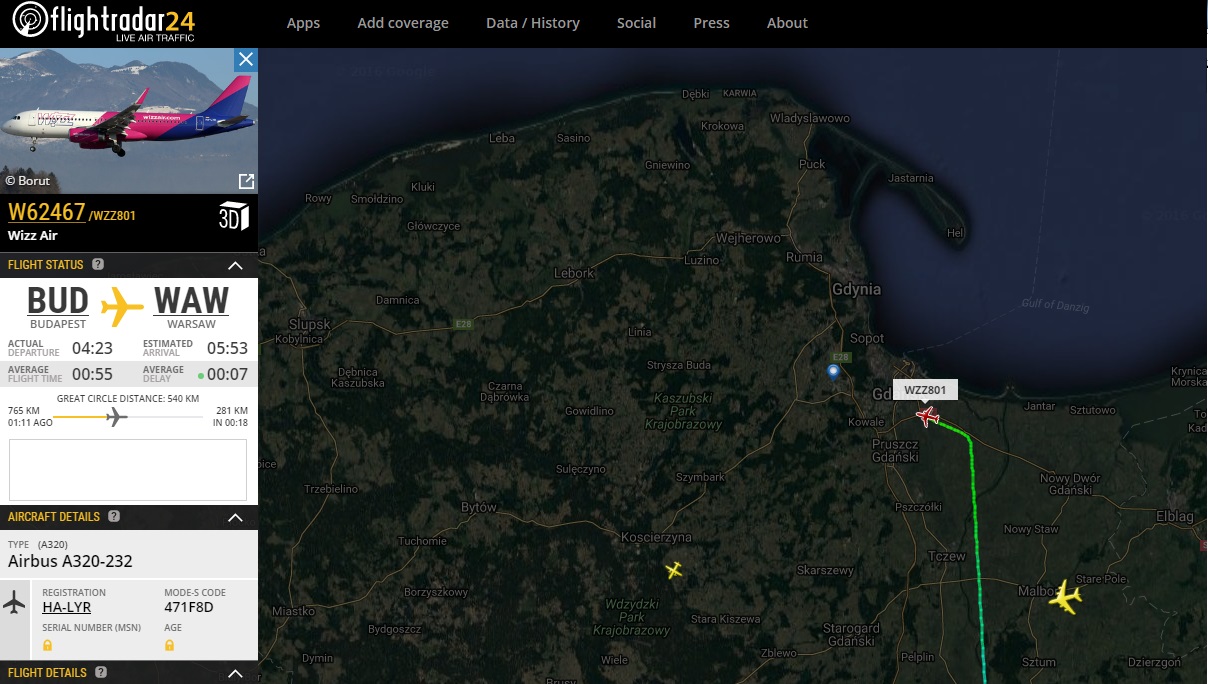Click the Gdynia city label on map
The width and height of the screenshot is (1208, 684).
coord(856,289)
